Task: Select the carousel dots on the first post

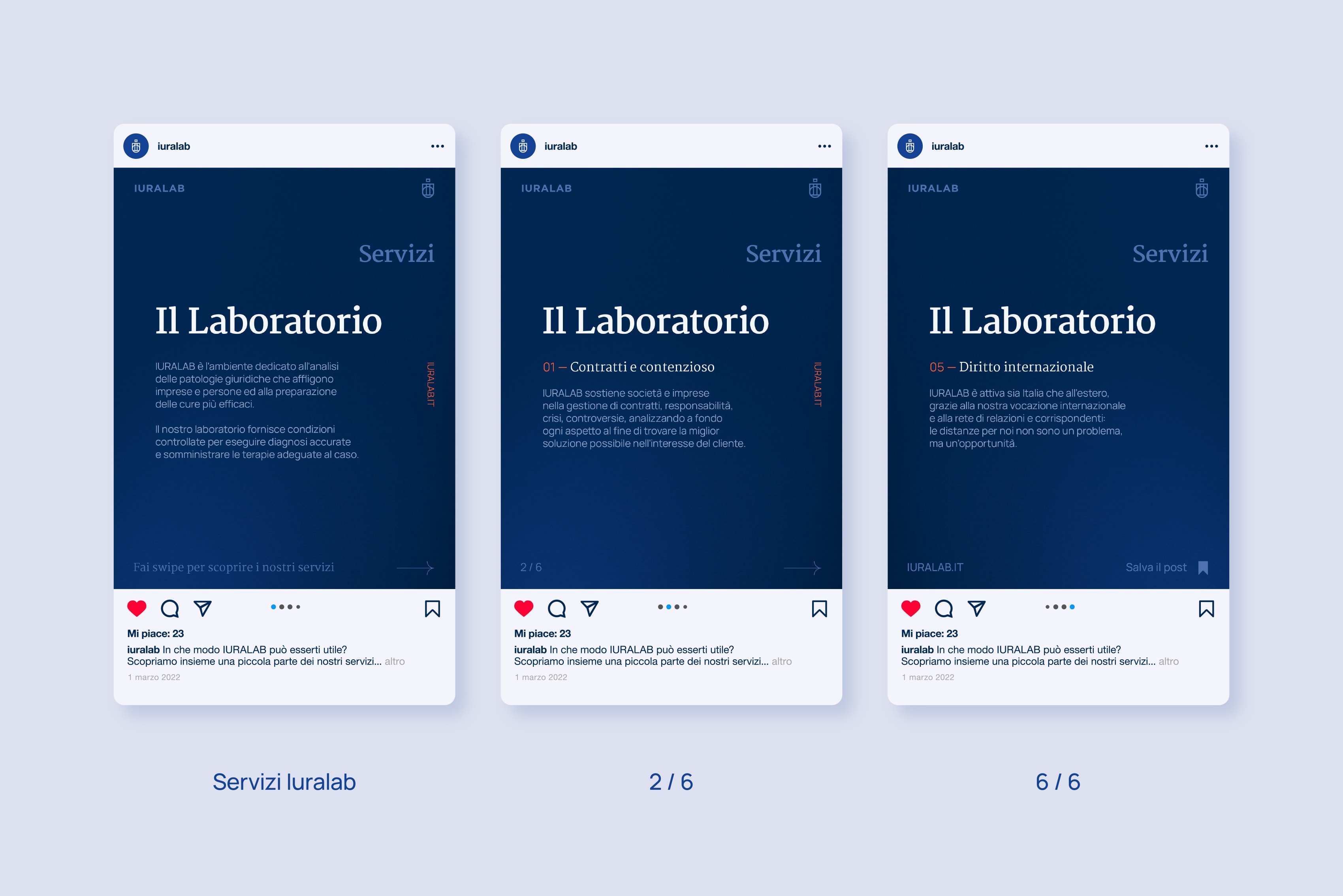Action: [x=286, y=607]
